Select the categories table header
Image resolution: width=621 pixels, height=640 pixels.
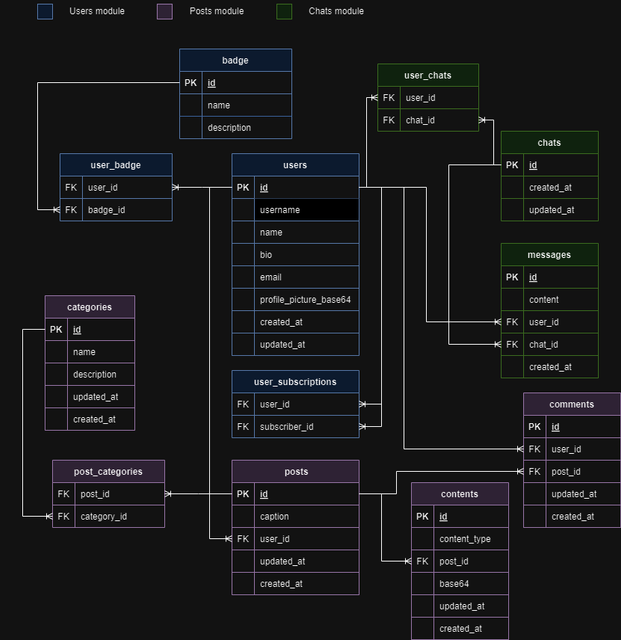(x=90, y=307)
